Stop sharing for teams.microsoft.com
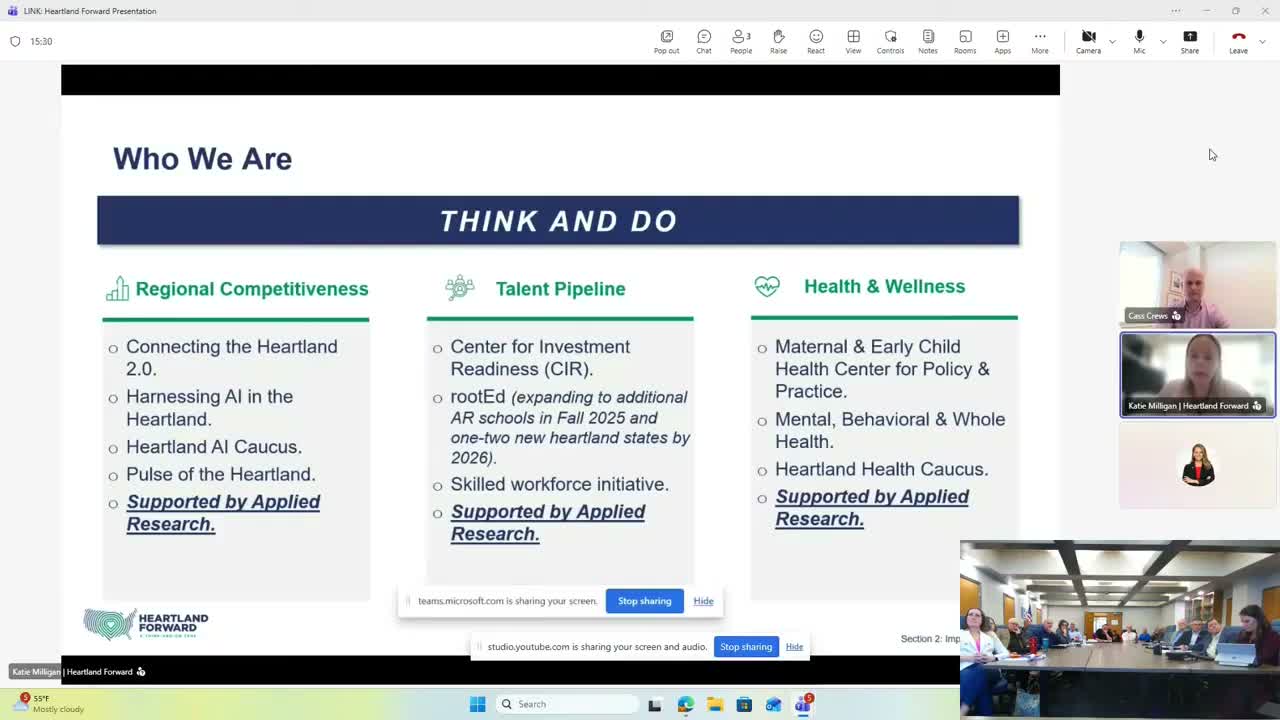This screenshot has height=720, width=1280. click(x=644, y=601)
